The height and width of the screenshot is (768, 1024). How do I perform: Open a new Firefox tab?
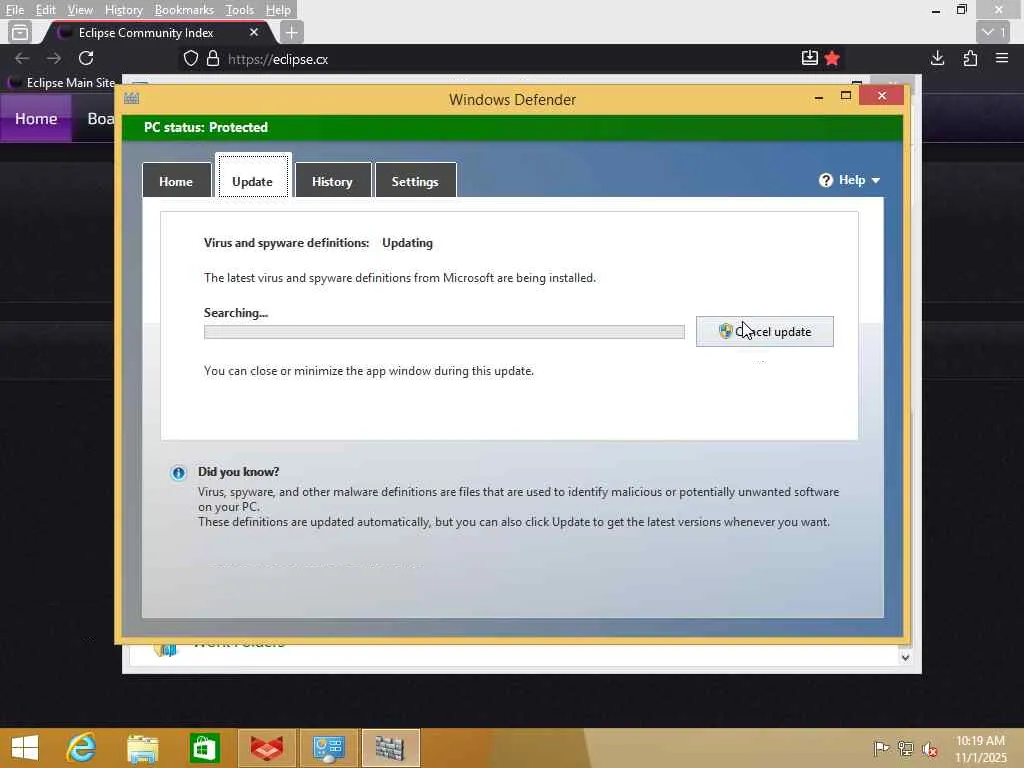point(292,32)
